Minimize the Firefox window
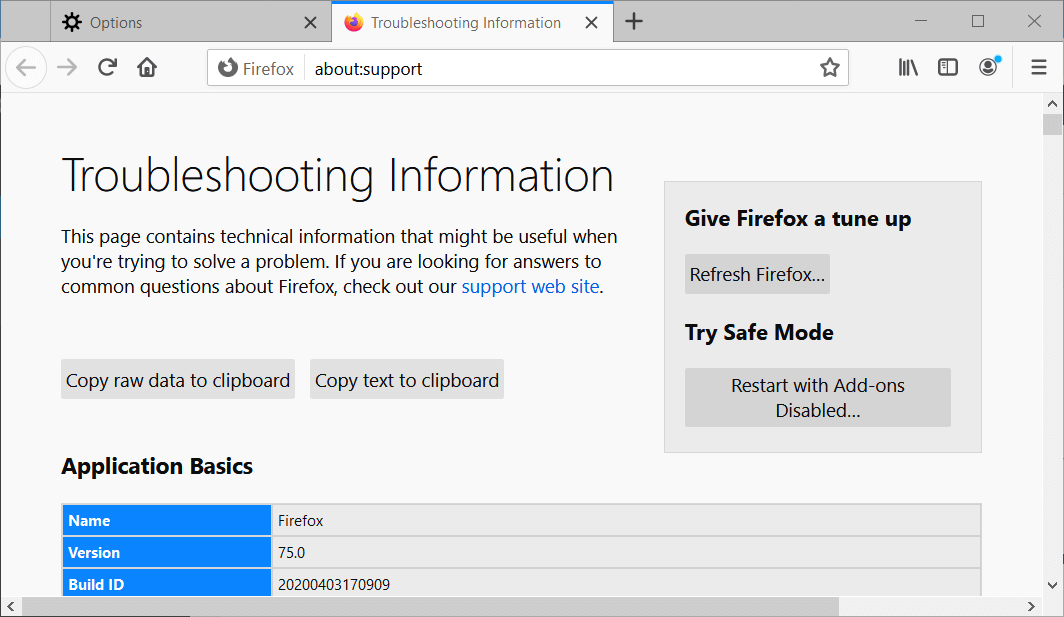Screen dimensions: 1064x617 pos(921,21)
